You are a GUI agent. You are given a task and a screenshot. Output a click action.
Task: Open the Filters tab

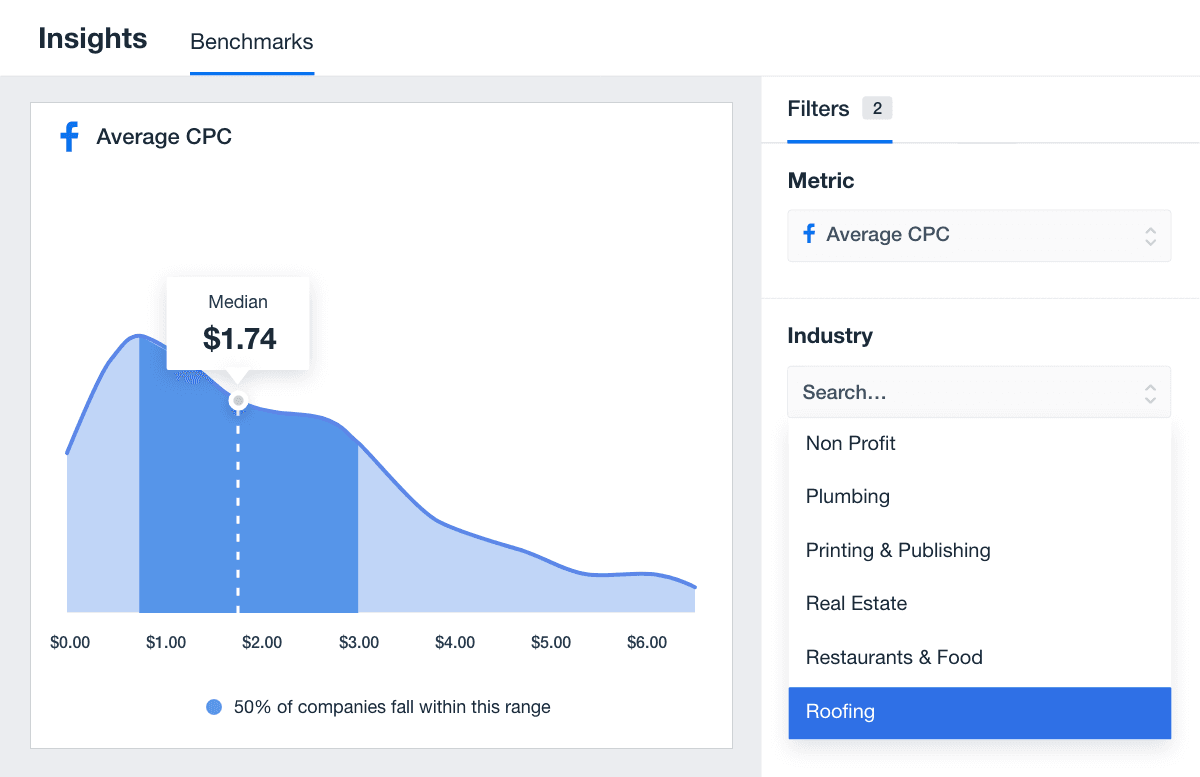[x=818, y=109]
